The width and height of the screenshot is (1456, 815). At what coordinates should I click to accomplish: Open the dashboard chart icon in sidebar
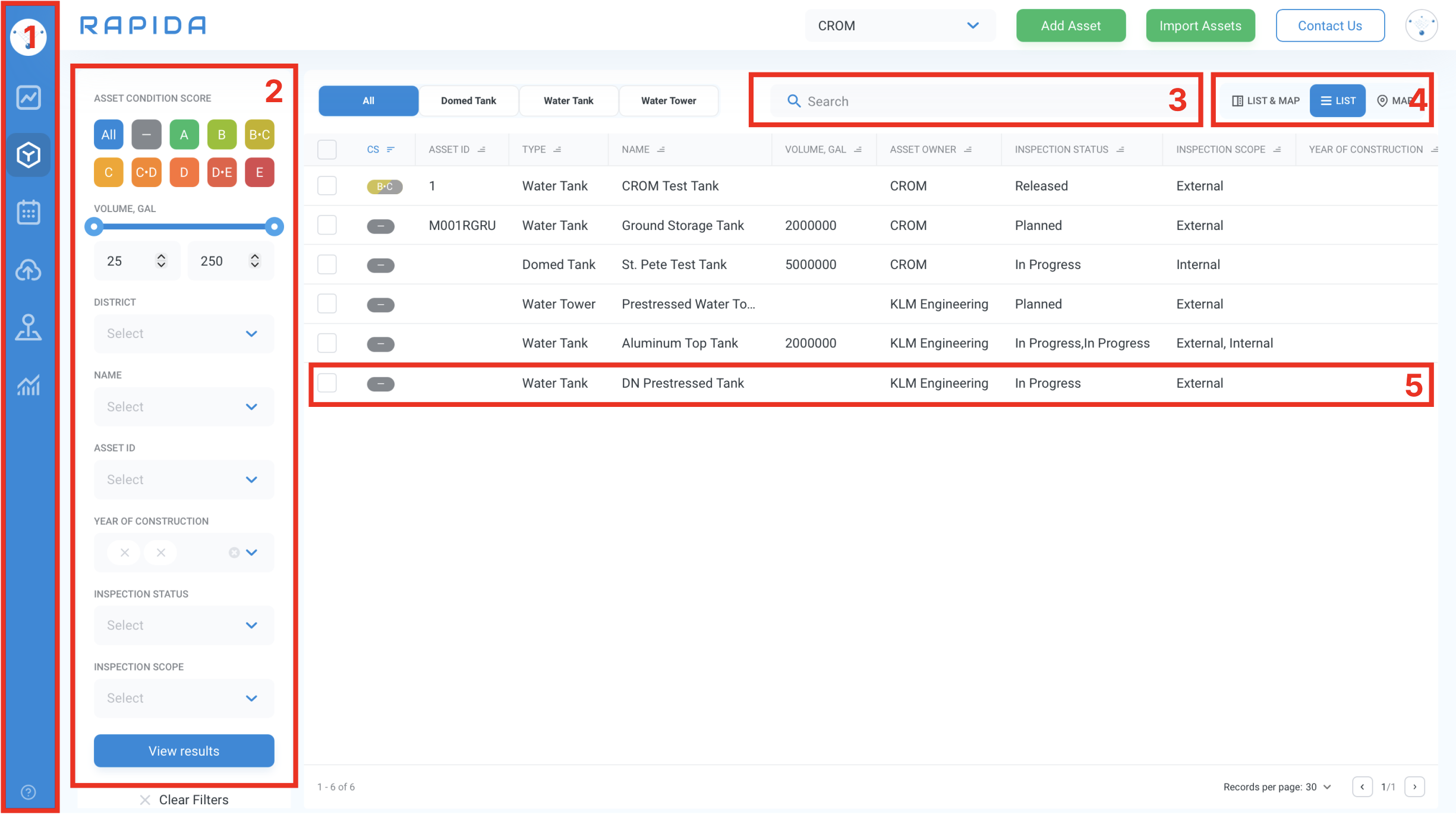click(x=28, y=97)
